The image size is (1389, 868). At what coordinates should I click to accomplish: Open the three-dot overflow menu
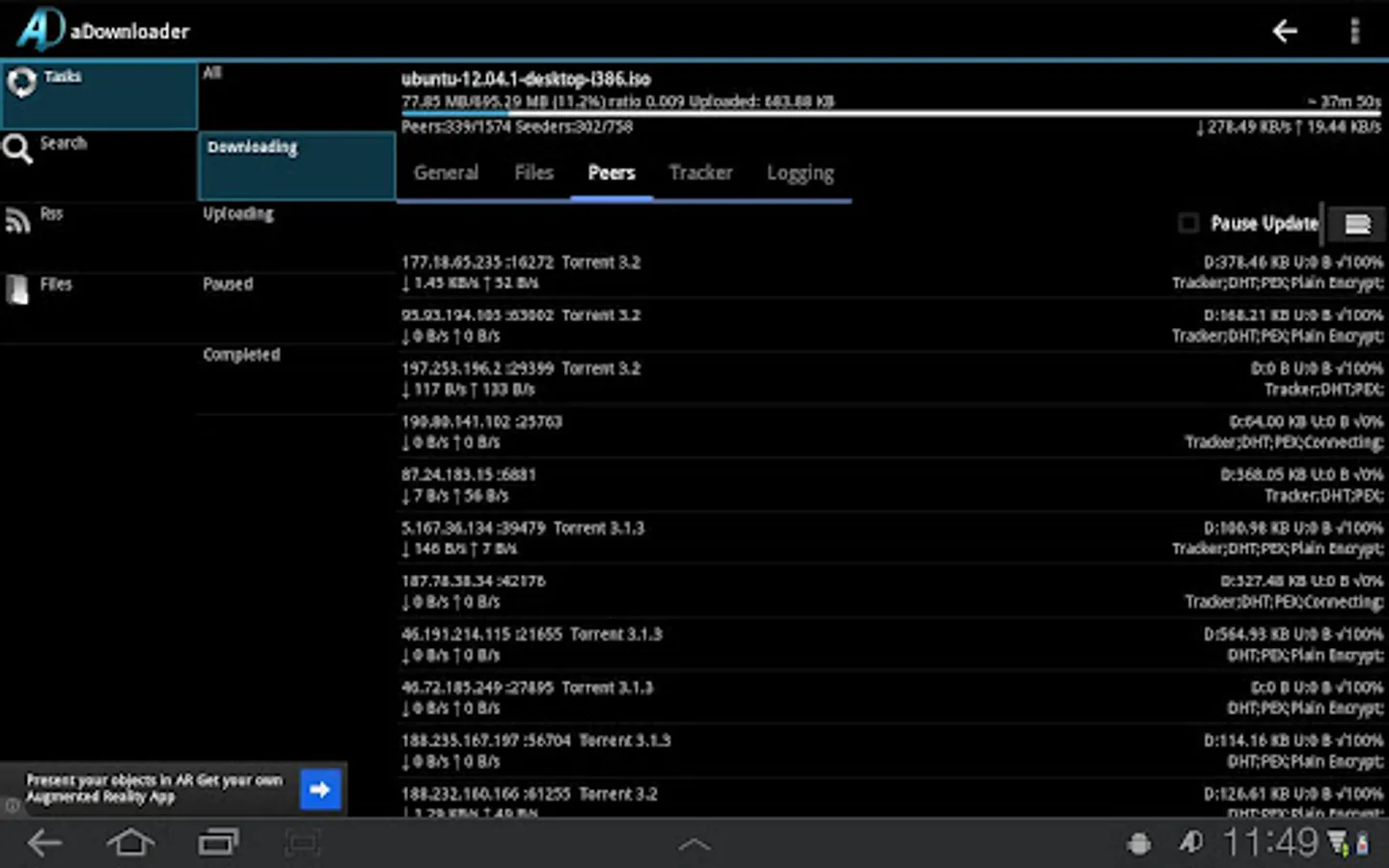(x=1355, y=32)
